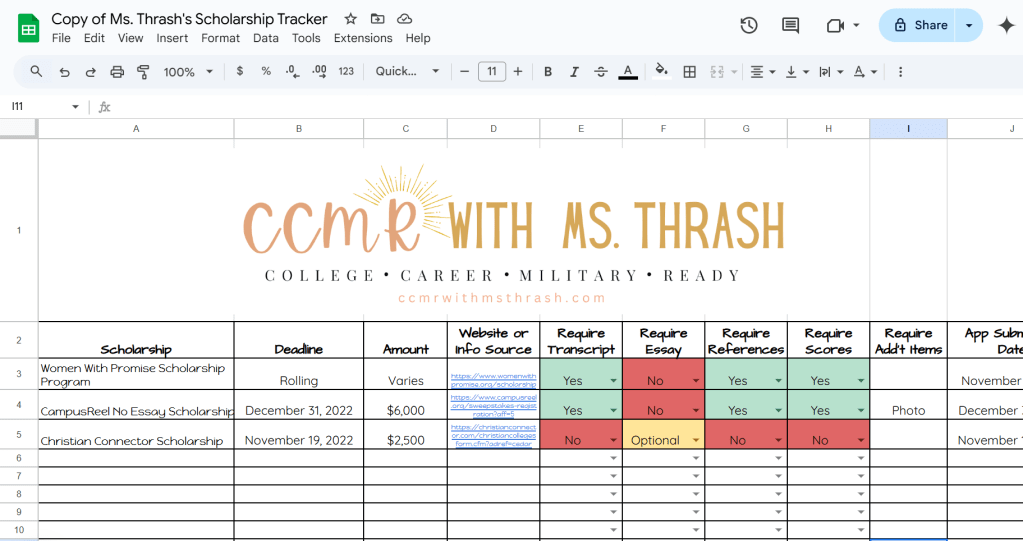1023x541 pixels.
Task: Open the zoom 100% dropdown
Action: [188, 72]
